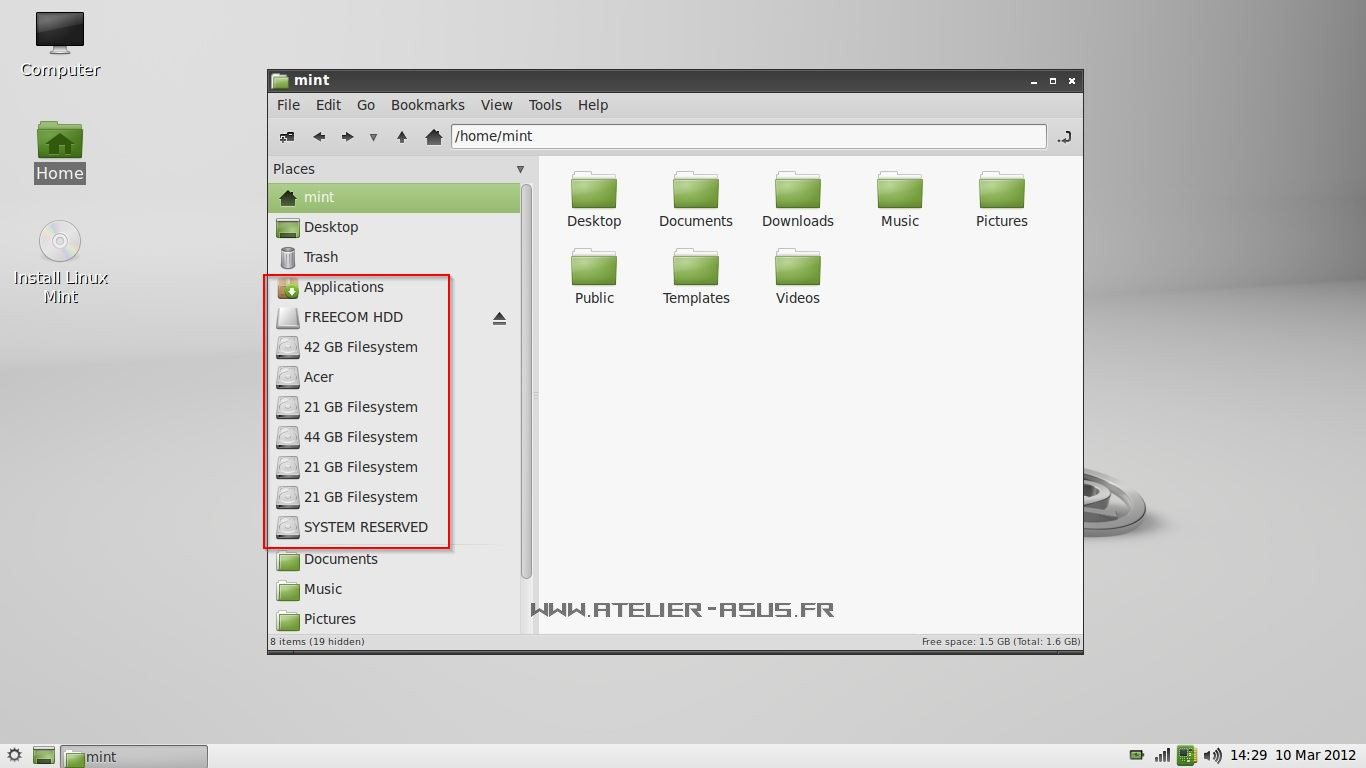Click the clock showing 14:29 10 Mar 2012
Screen dimensions: 1366x768
click(x=1293, y=756)
